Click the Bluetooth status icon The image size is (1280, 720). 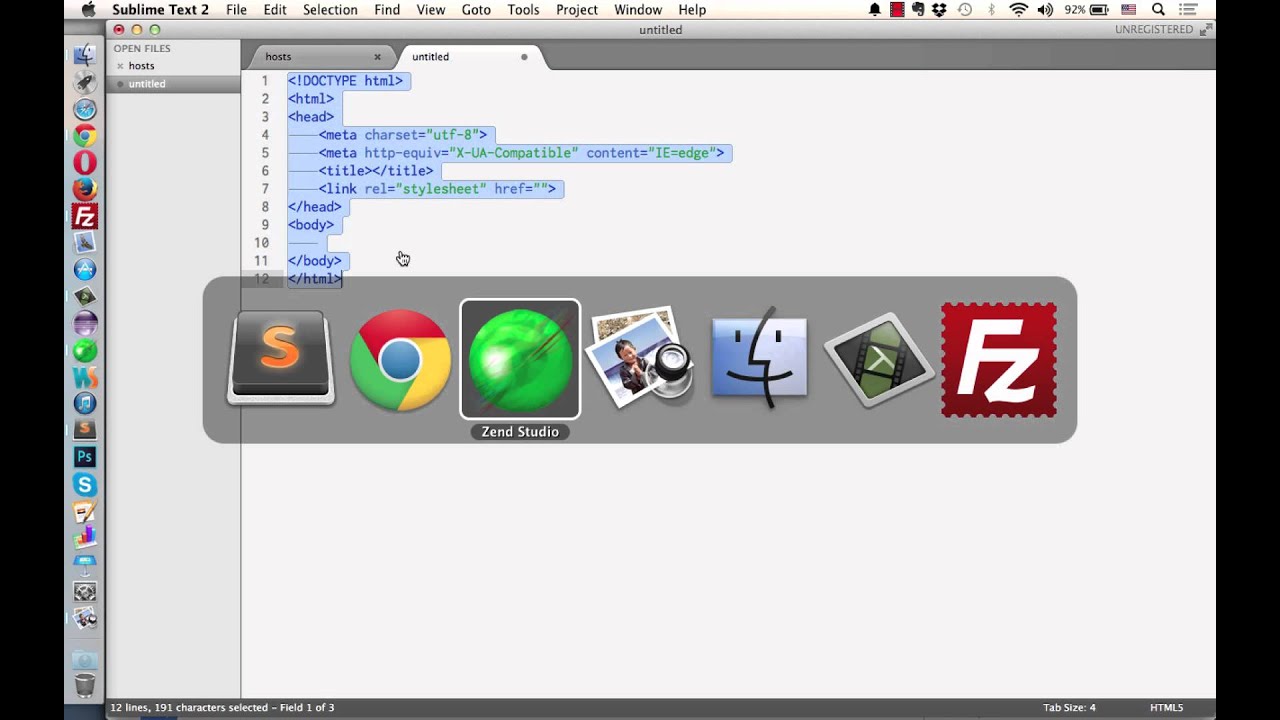[x=992, y=9]
